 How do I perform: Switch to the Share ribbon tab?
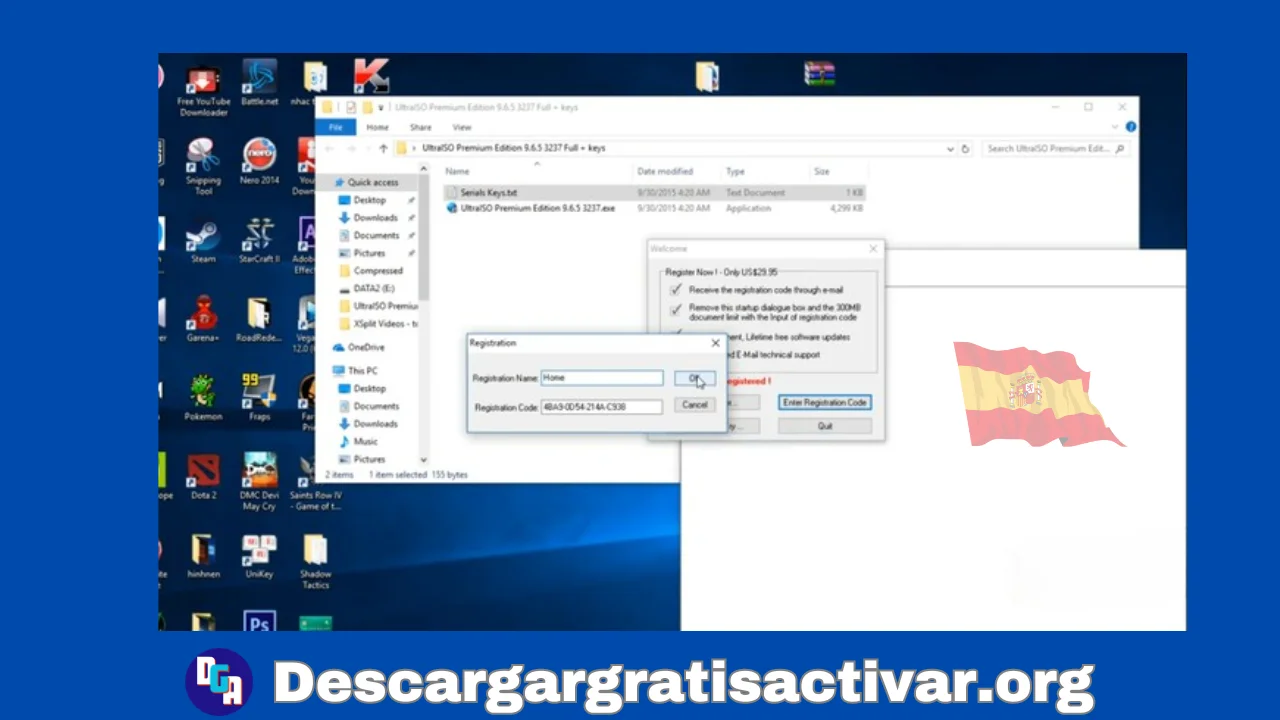(420, 127)
